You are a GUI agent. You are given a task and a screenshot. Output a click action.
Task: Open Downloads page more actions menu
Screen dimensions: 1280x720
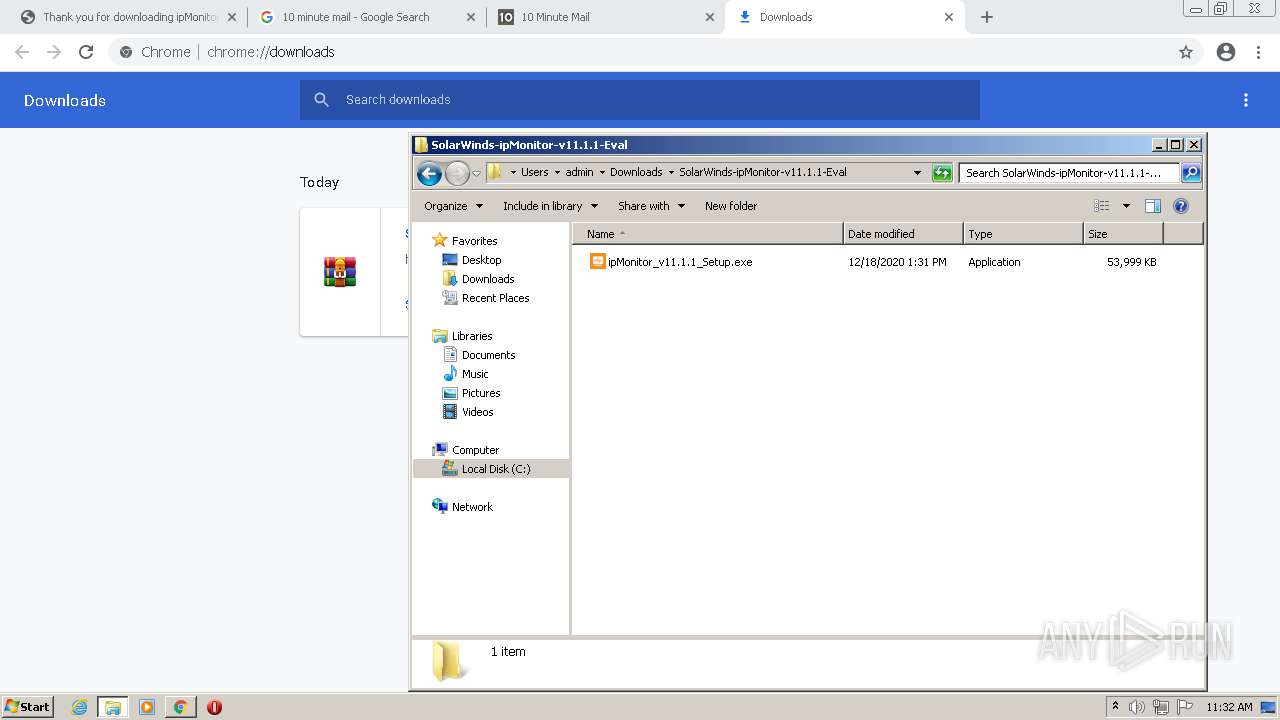click(x=1246, y=100)
